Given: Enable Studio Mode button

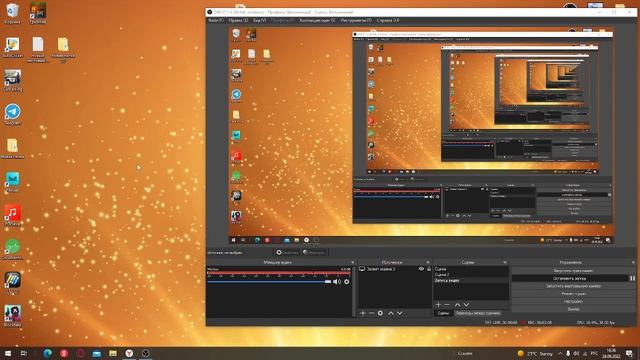Looking at the screenshot, I should [573, 294].
